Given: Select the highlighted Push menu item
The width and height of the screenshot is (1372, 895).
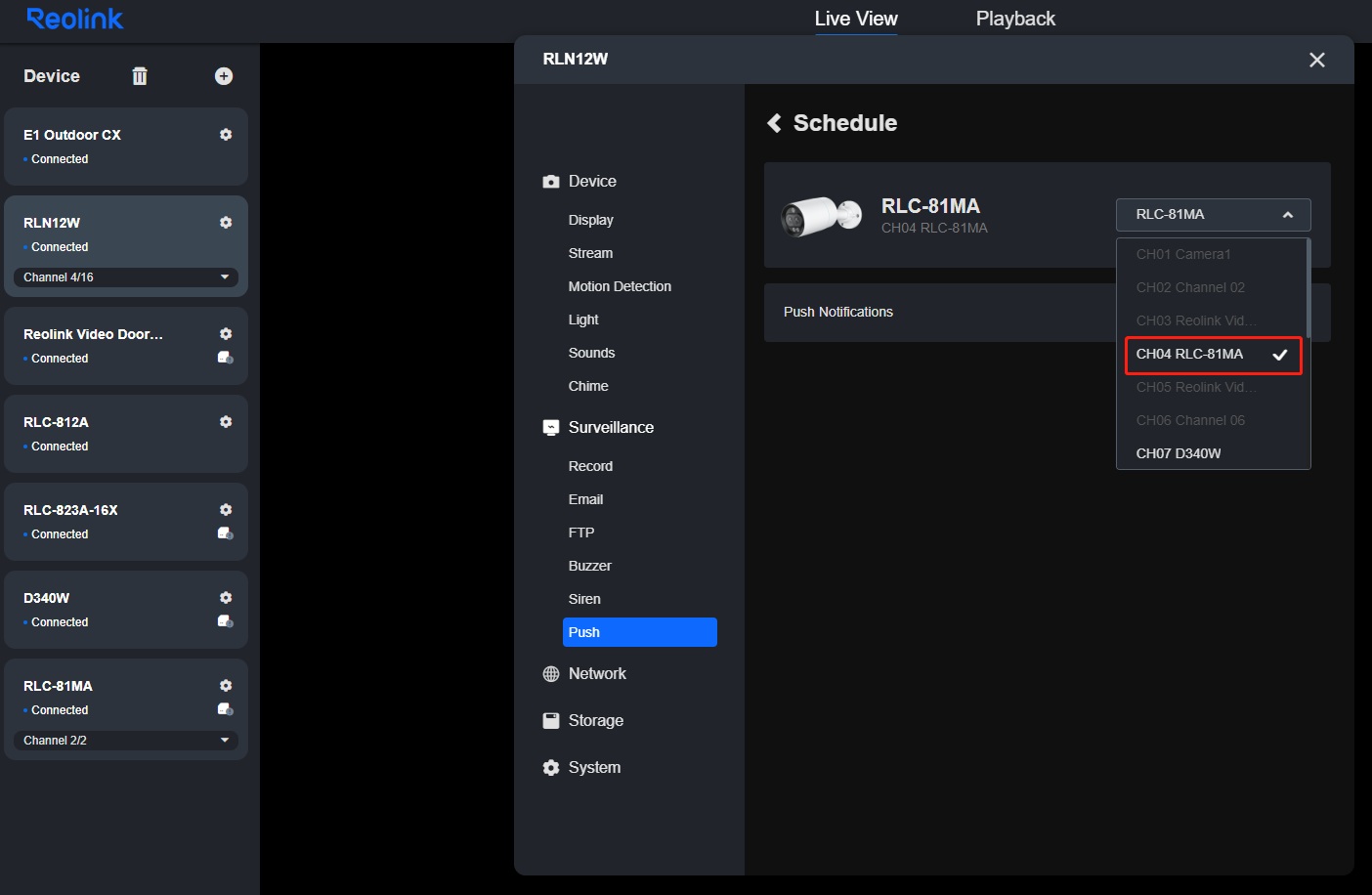Looking at the screenshot, I should click(x=640, y=632).
